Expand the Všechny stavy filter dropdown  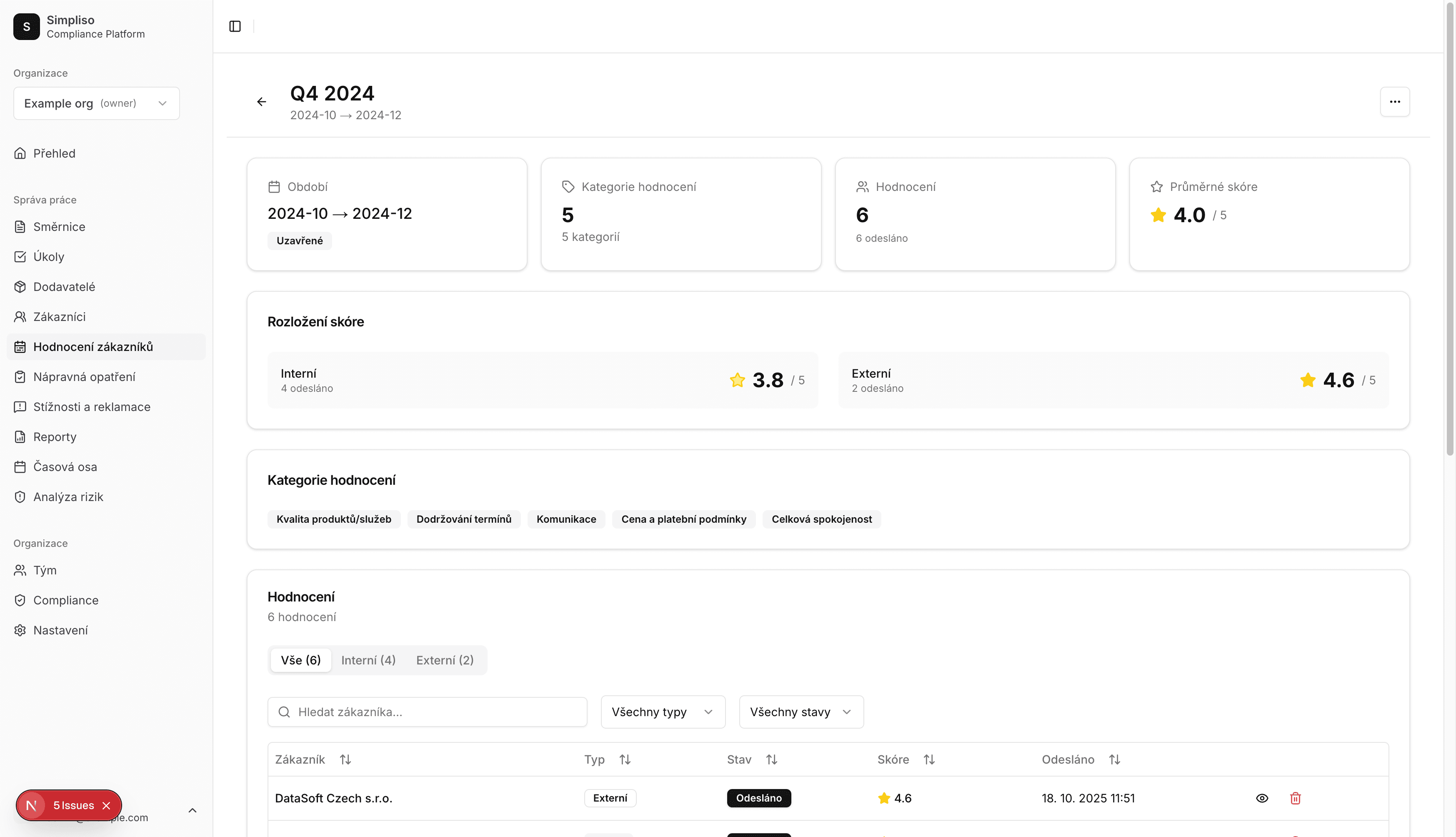pyautogui.click(x=801, y=712)
